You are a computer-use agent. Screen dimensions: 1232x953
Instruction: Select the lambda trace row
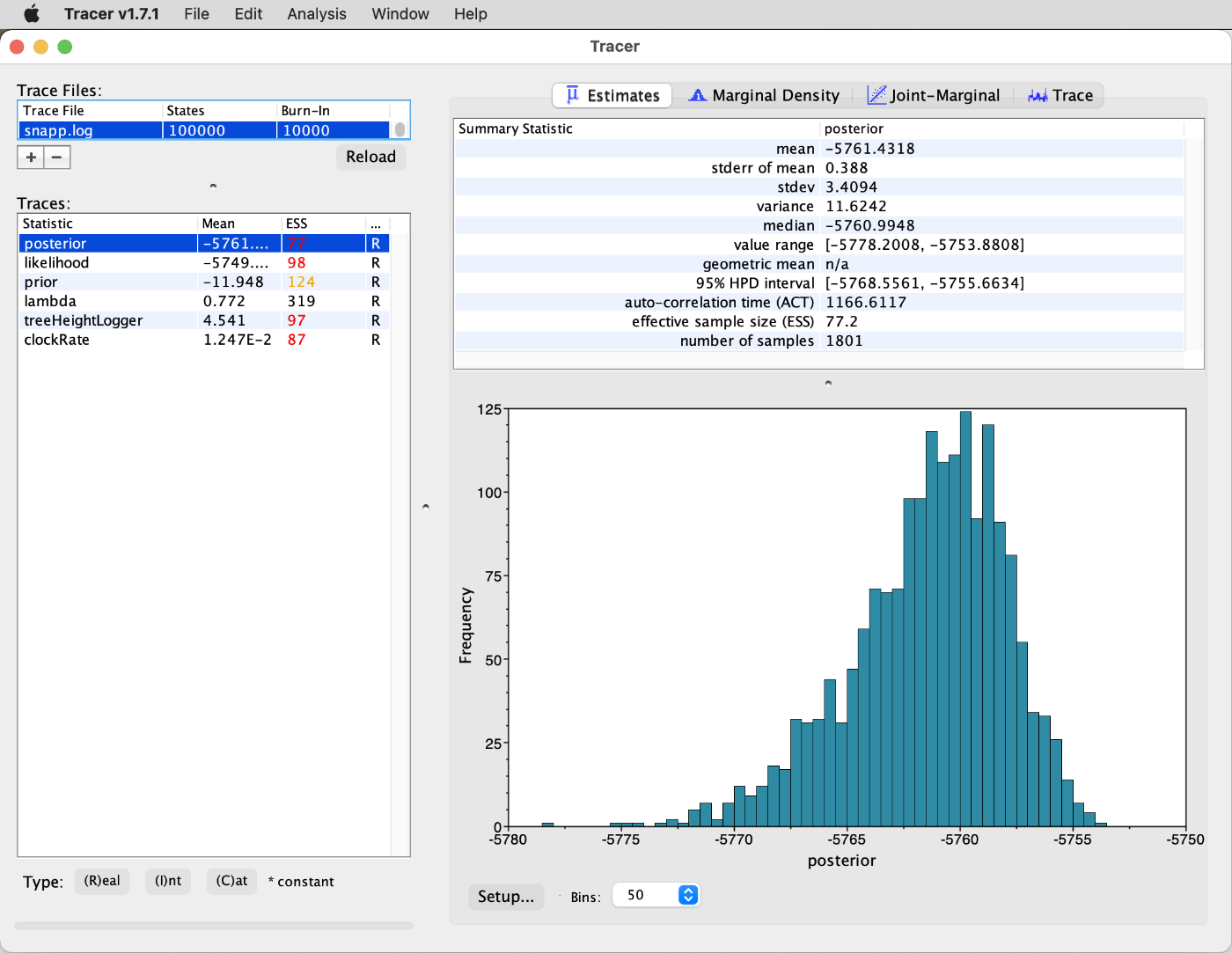point(204,302)
